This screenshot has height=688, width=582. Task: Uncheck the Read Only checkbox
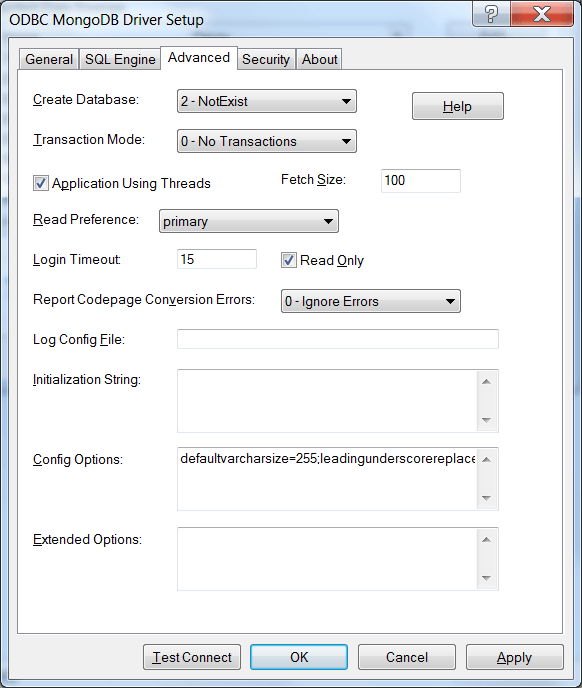point(288,260)
